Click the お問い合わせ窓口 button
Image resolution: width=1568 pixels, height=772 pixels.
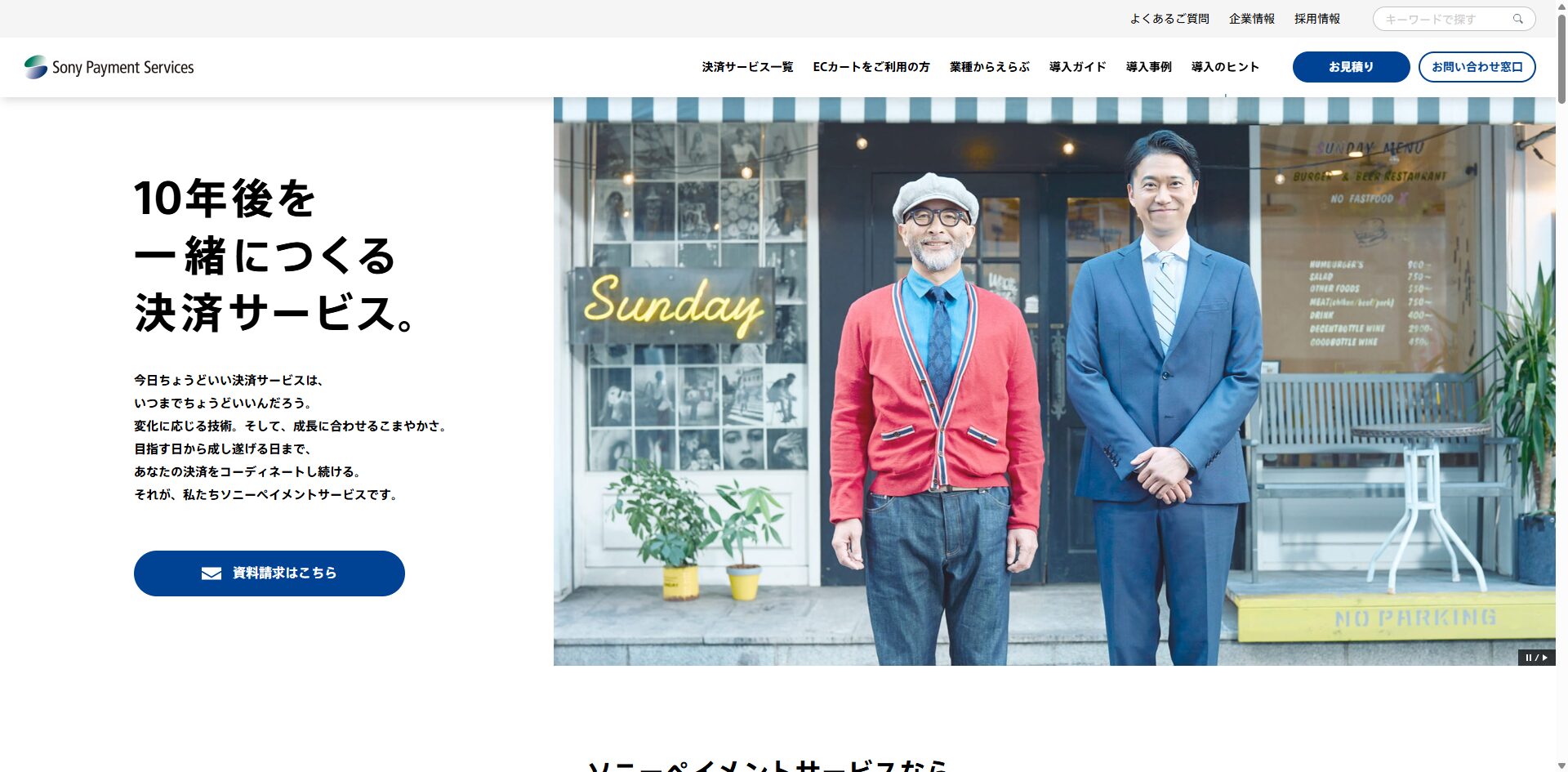(1477, 67)
